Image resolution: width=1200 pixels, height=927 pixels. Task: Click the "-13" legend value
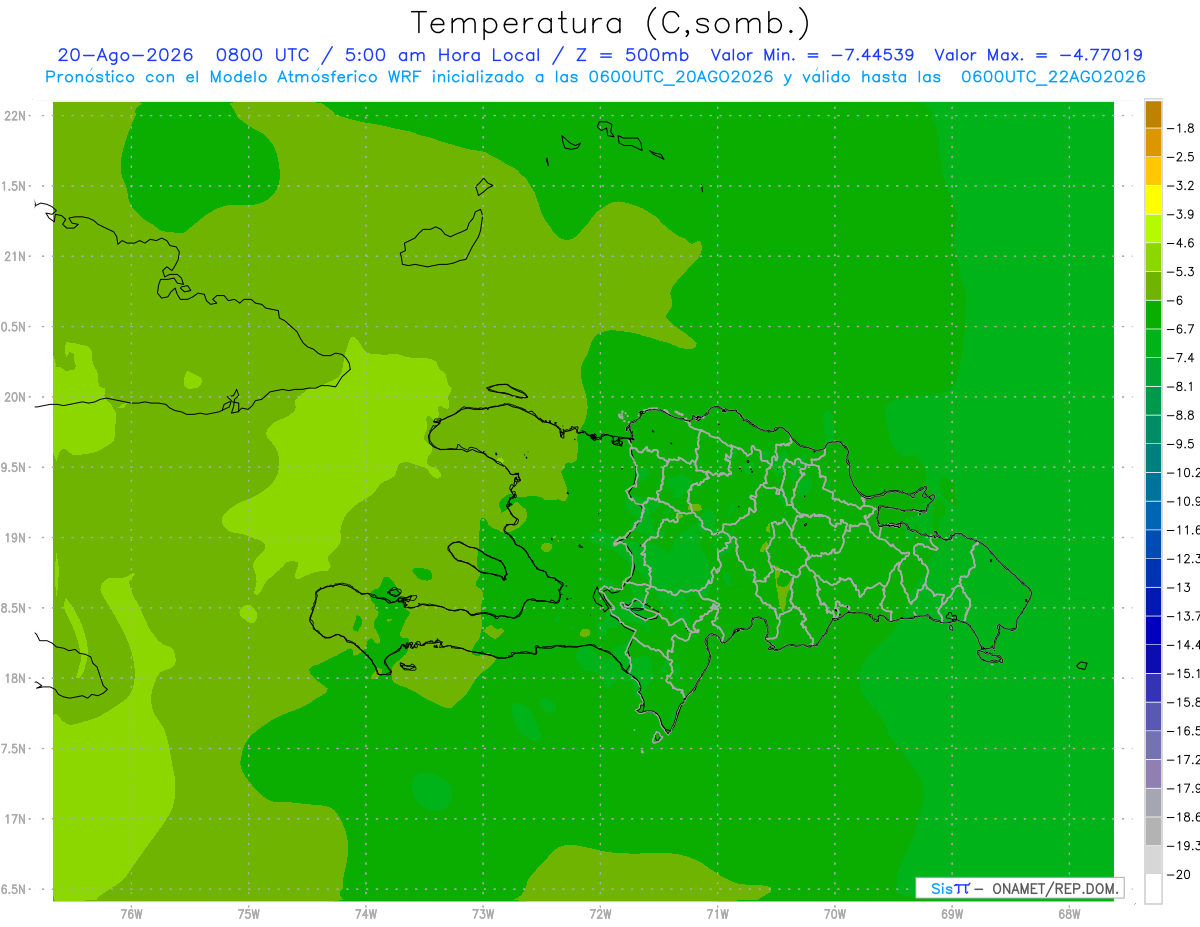pos(1179,587)
